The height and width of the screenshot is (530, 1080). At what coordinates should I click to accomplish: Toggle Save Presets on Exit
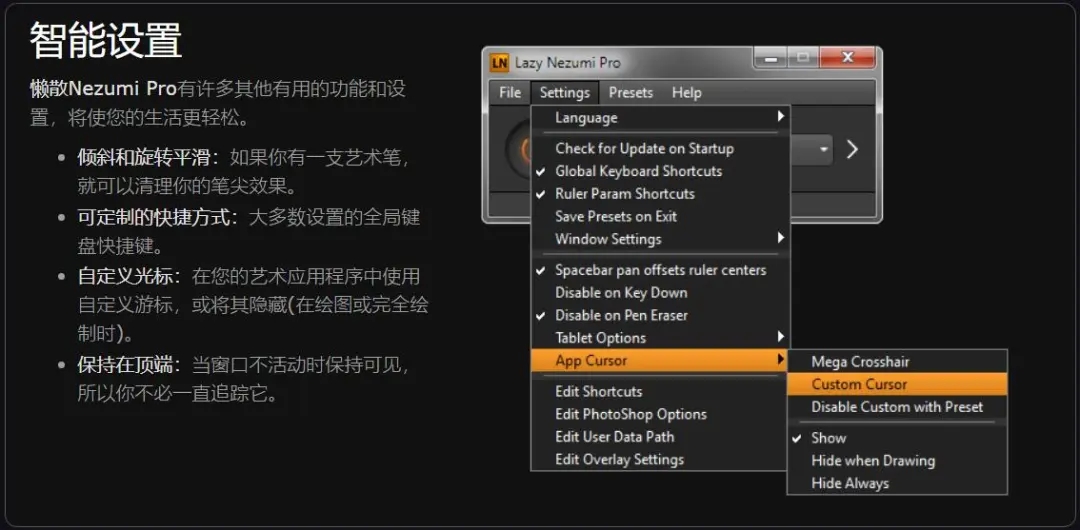point(661,216)
